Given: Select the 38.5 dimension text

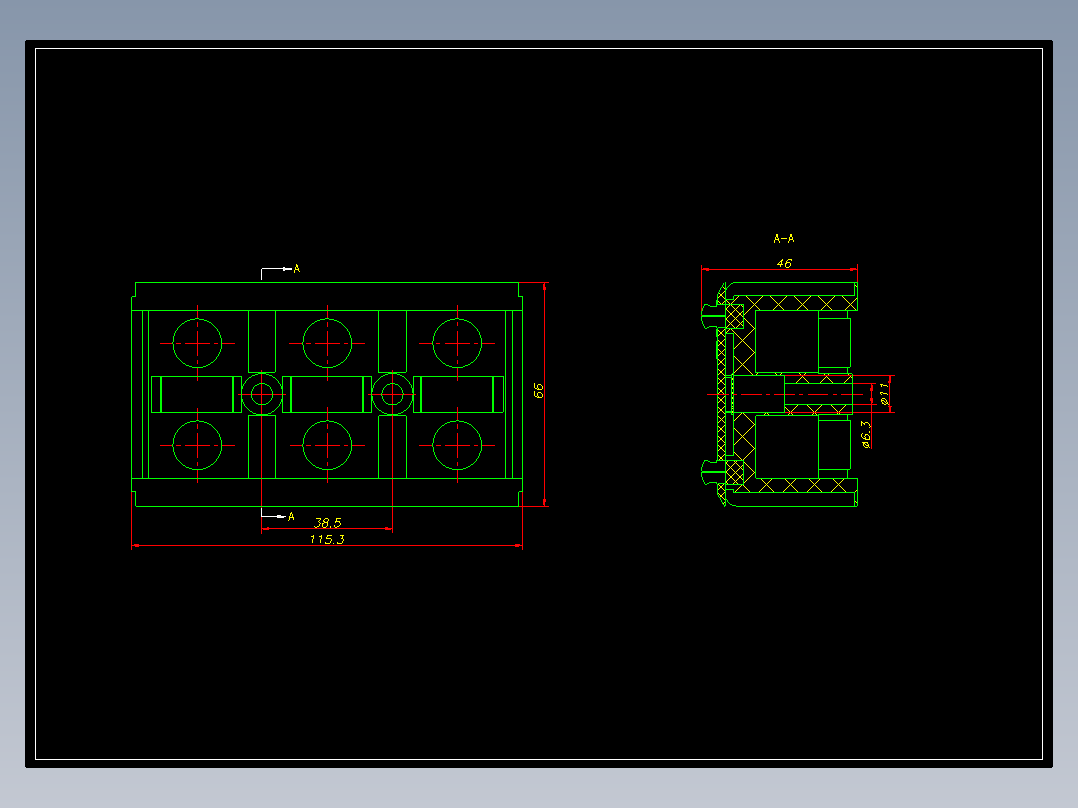Looking at the screenshot, I should click(328, 523).
